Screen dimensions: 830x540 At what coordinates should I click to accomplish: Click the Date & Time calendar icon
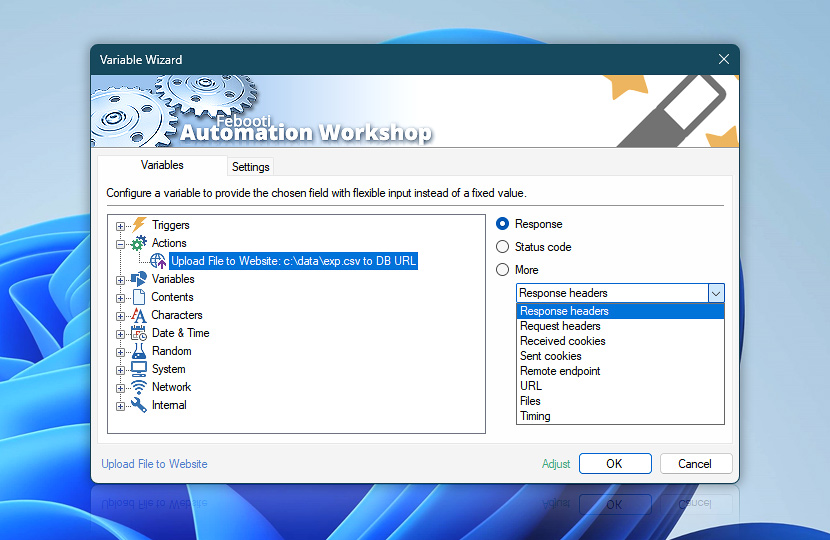(139, 333)
